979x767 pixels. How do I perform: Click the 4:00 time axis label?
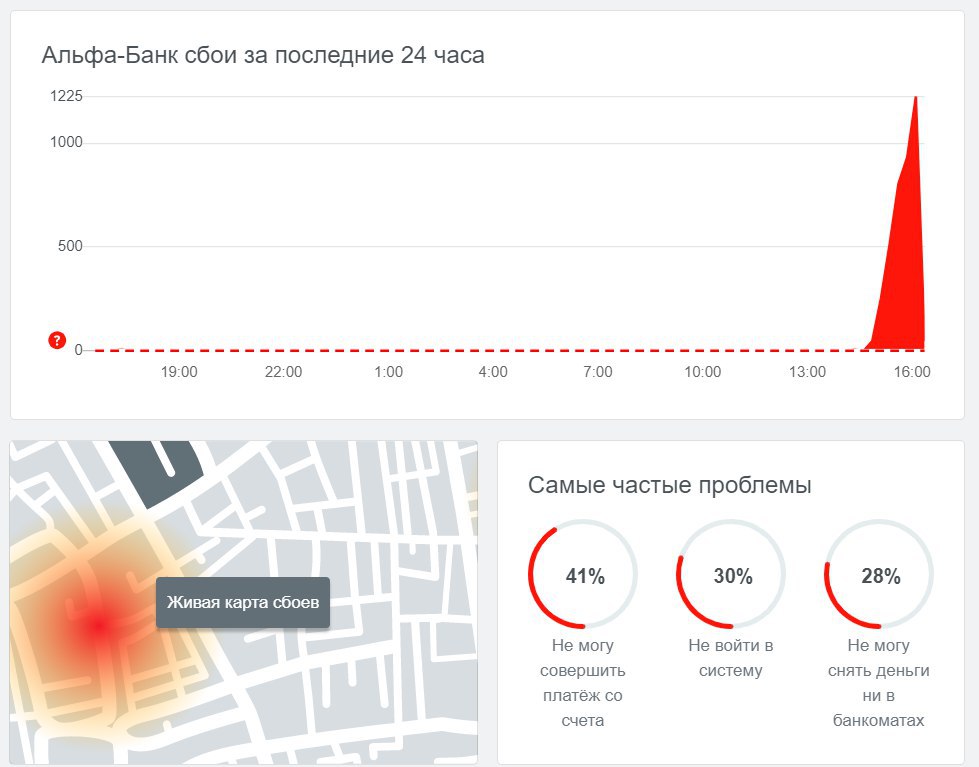click(493, 372)
